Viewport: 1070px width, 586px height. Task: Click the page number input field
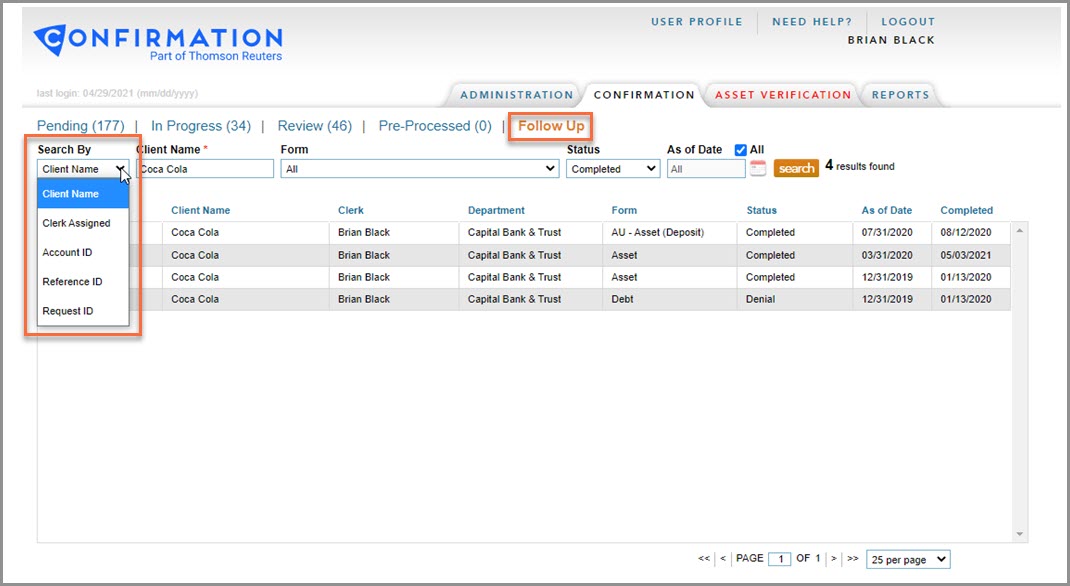pos(779,559)
